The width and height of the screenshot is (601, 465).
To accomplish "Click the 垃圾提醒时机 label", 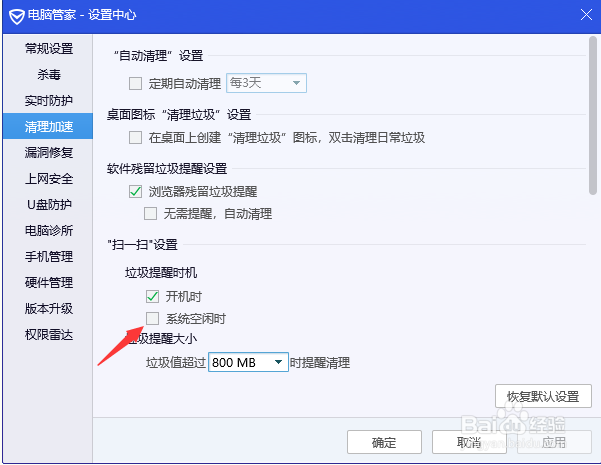I will [161, 273].
